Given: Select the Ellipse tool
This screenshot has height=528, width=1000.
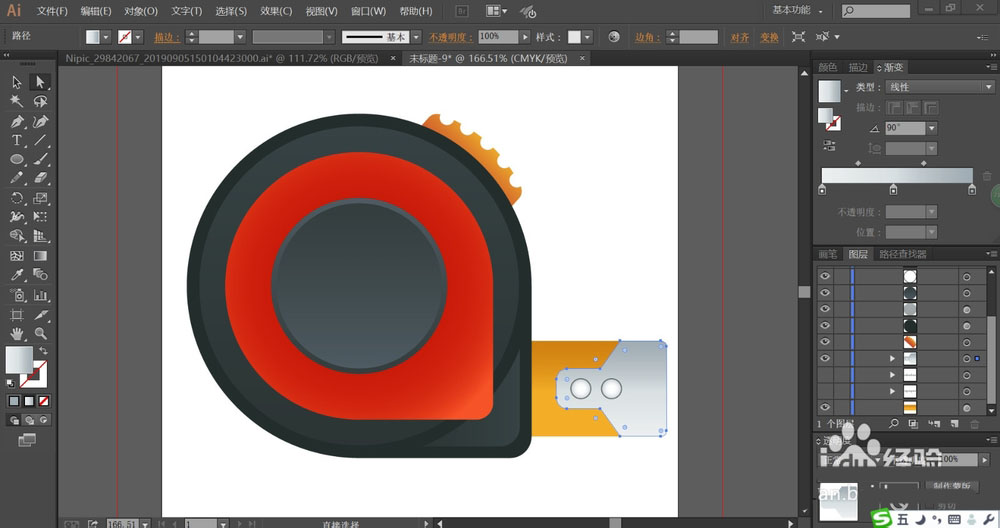Looking at the screenshot, I should click(x=17, y=159).
